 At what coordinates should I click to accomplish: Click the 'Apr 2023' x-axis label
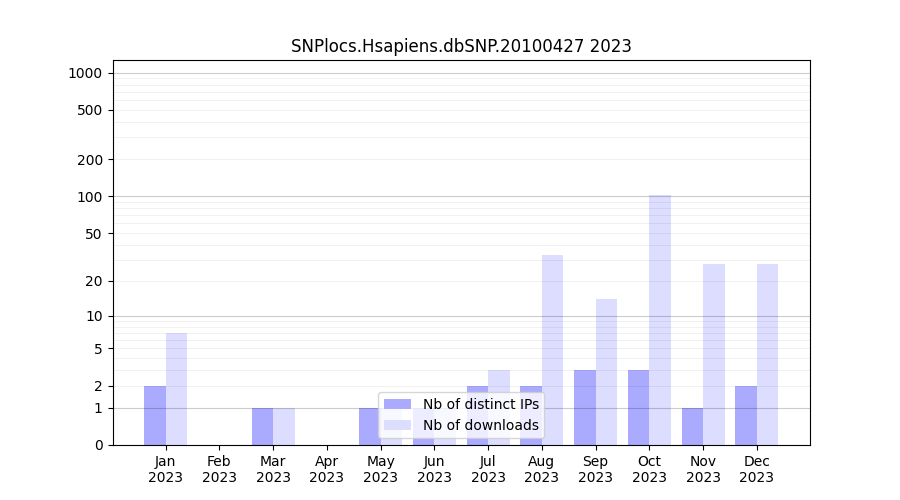[x=327, y=469]
